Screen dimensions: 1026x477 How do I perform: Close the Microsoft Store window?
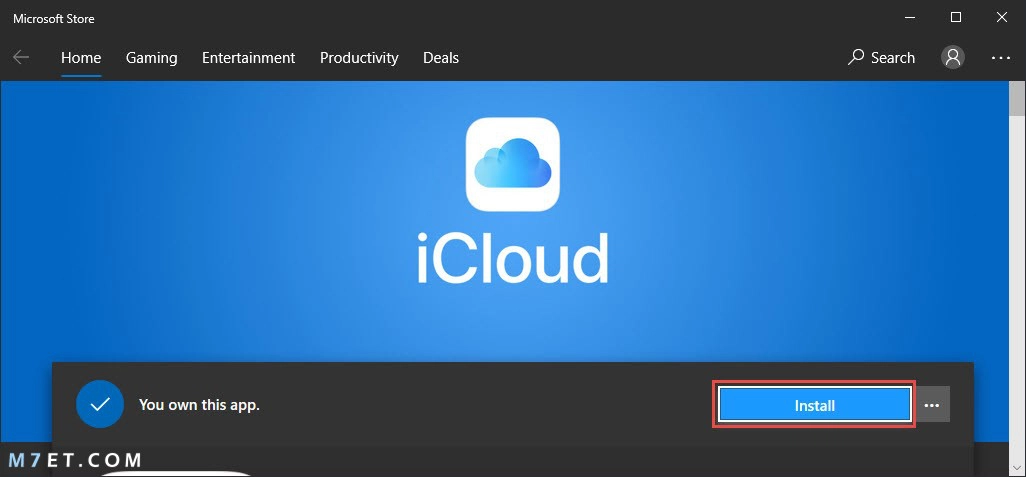1002,18
